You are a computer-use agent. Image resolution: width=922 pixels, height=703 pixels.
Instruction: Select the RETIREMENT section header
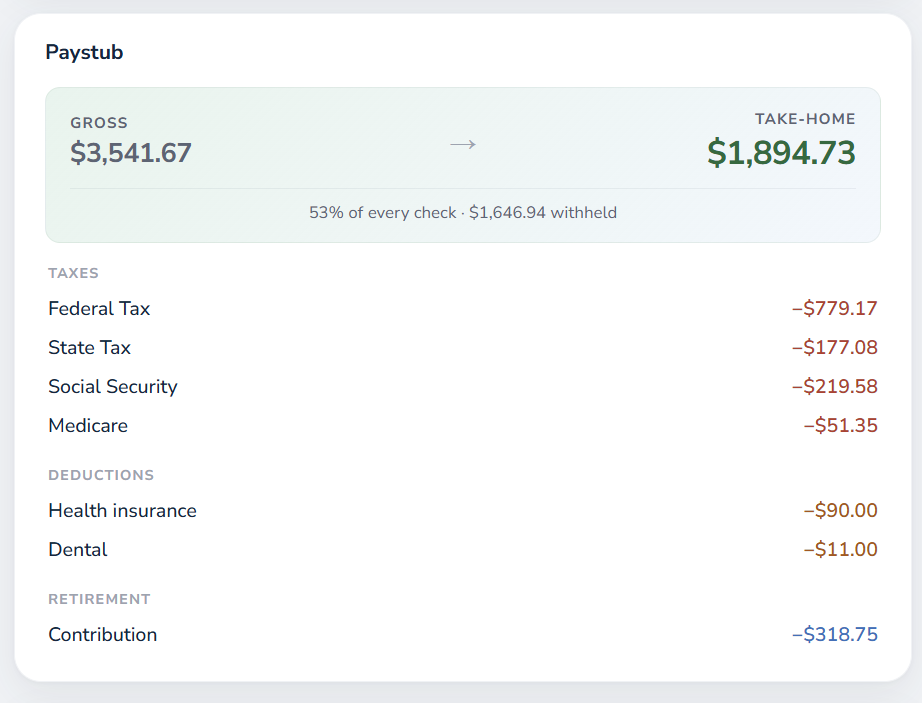tap(99, 600)
